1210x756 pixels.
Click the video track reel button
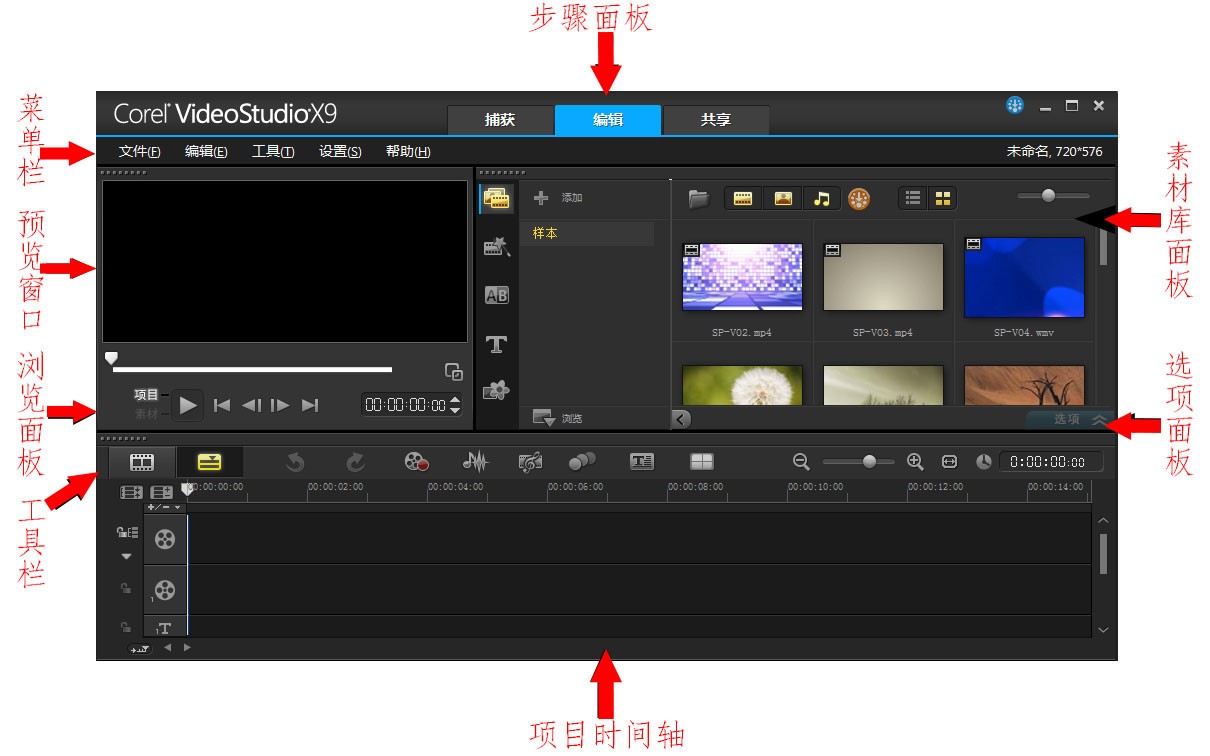coord(165,539)
